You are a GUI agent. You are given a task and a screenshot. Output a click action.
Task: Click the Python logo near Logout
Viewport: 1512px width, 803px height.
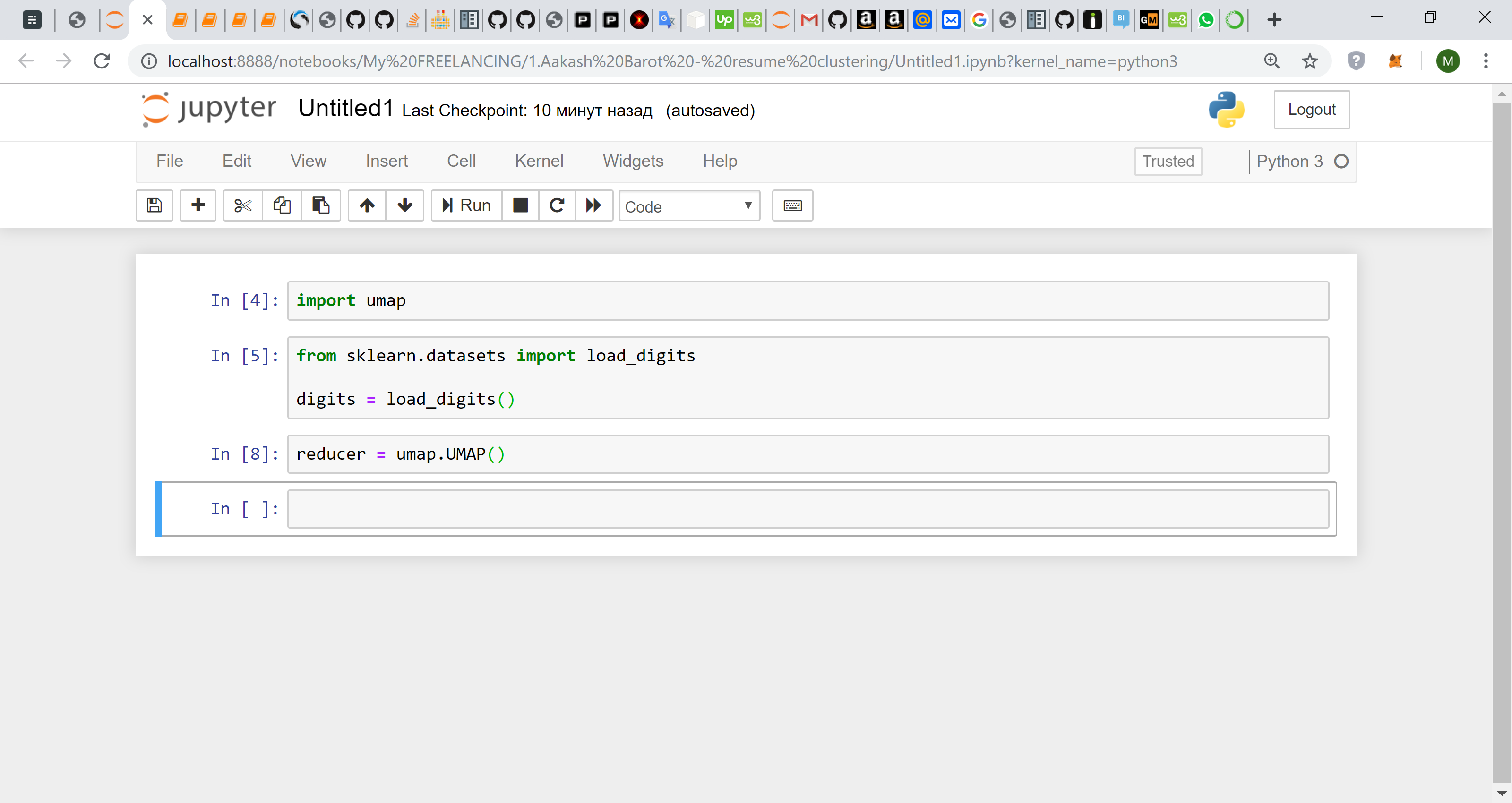1228,109
